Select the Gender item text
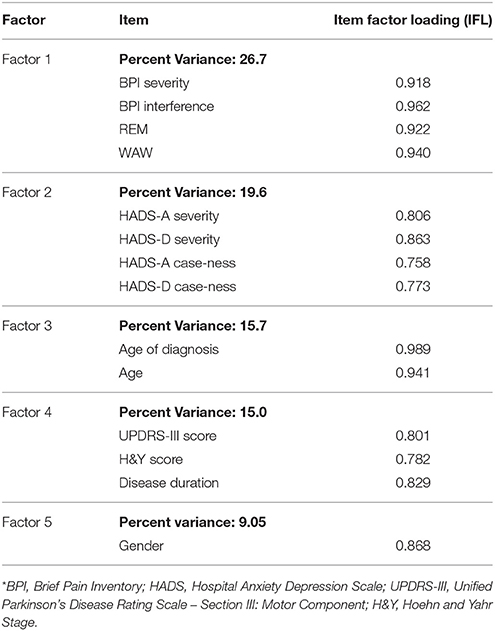Image resolution: width=495 pixels, height=631 pixels. [x=141, y=545]
